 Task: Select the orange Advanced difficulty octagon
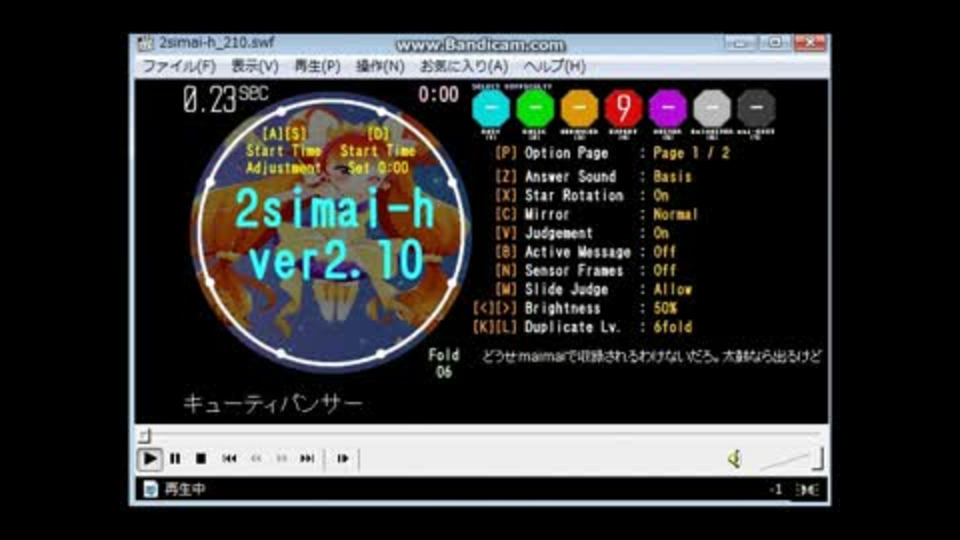point(579,108)
